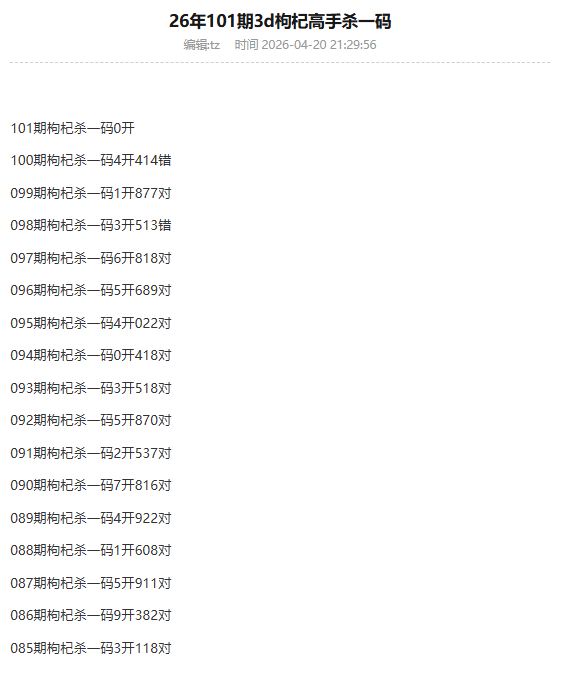
Task: Click the 096期 entry showing 689对
Action: (91, 290)
